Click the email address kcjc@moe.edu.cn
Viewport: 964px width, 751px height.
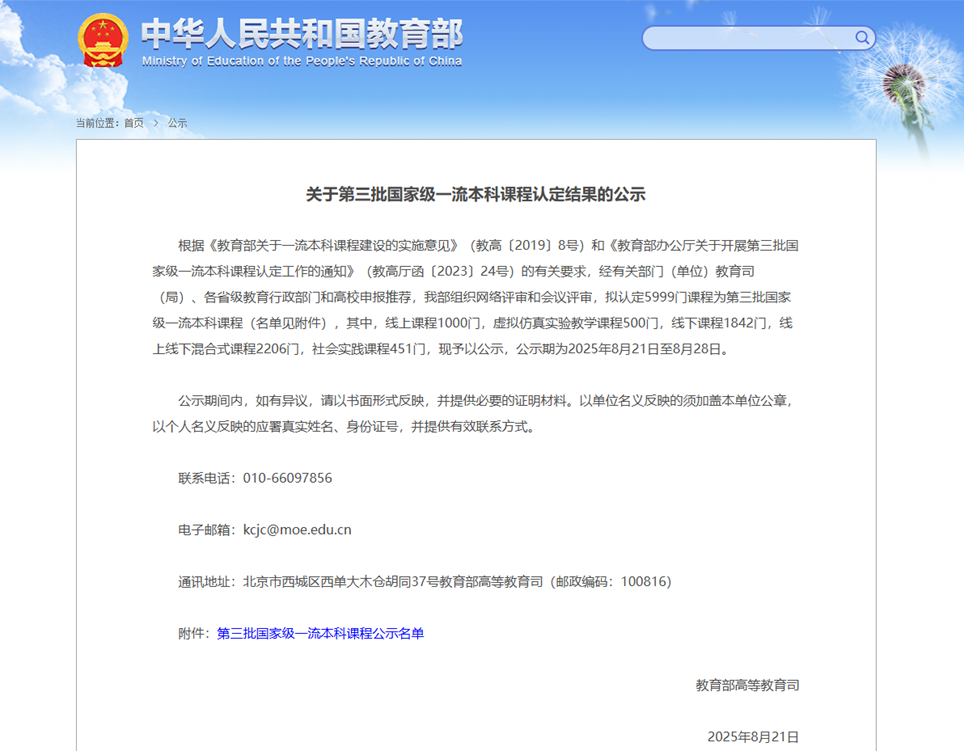pos(297,530)
